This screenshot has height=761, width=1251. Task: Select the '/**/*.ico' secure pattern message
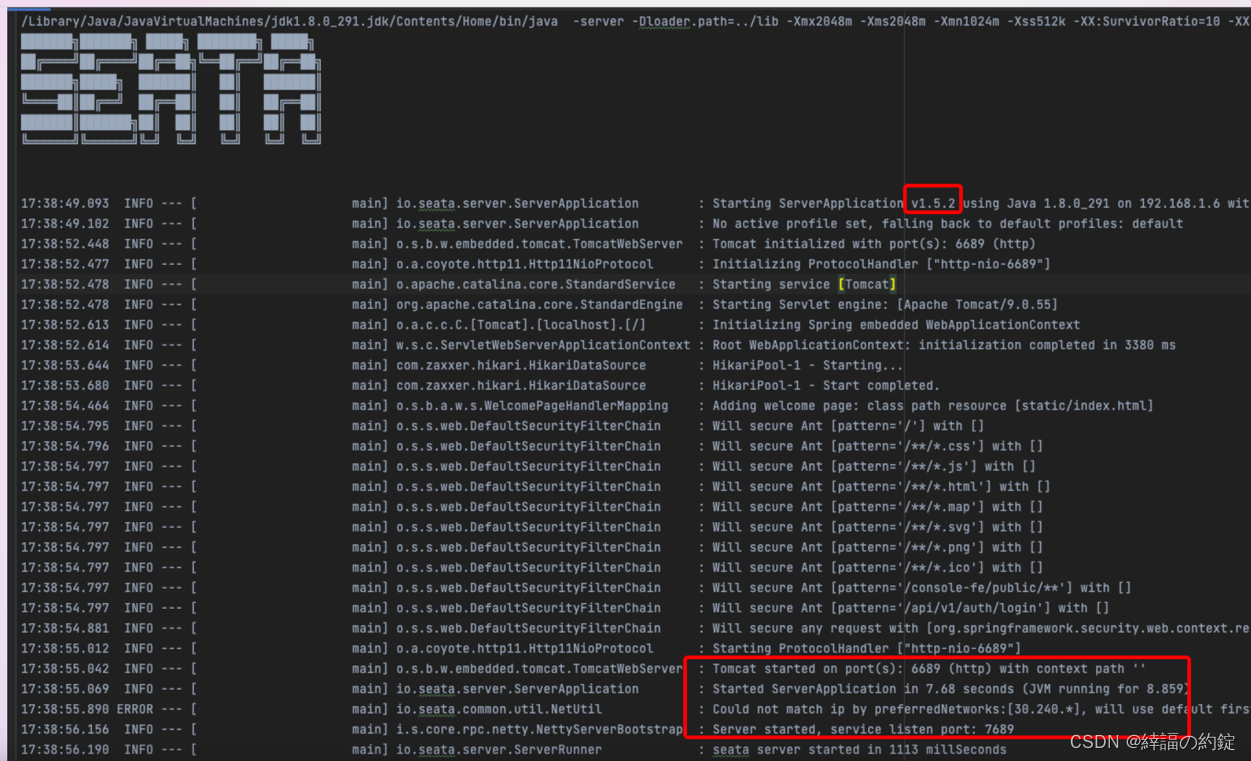click(x=877, y=567)
